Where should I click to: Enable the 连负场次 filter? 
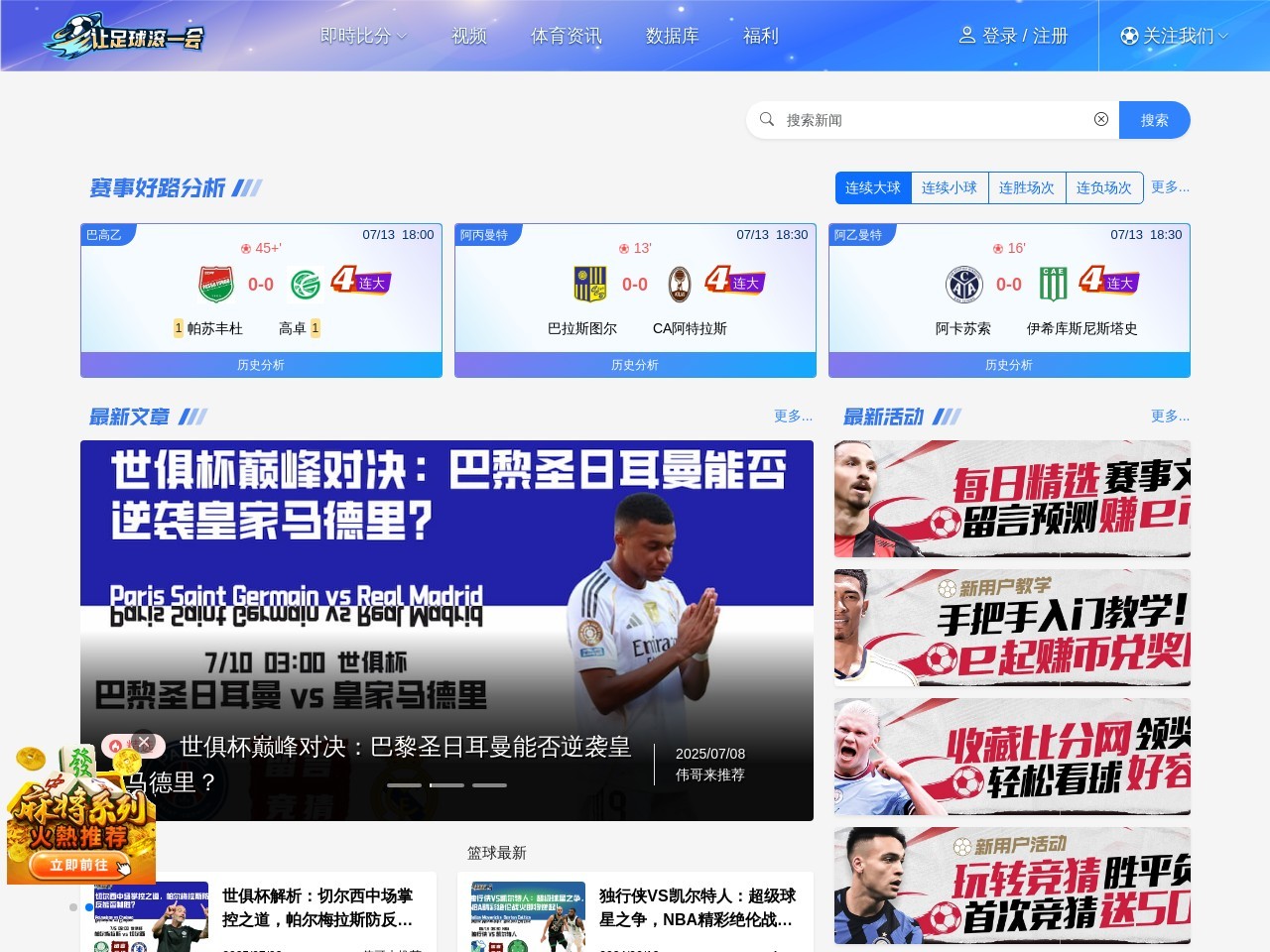point(1105,187)
